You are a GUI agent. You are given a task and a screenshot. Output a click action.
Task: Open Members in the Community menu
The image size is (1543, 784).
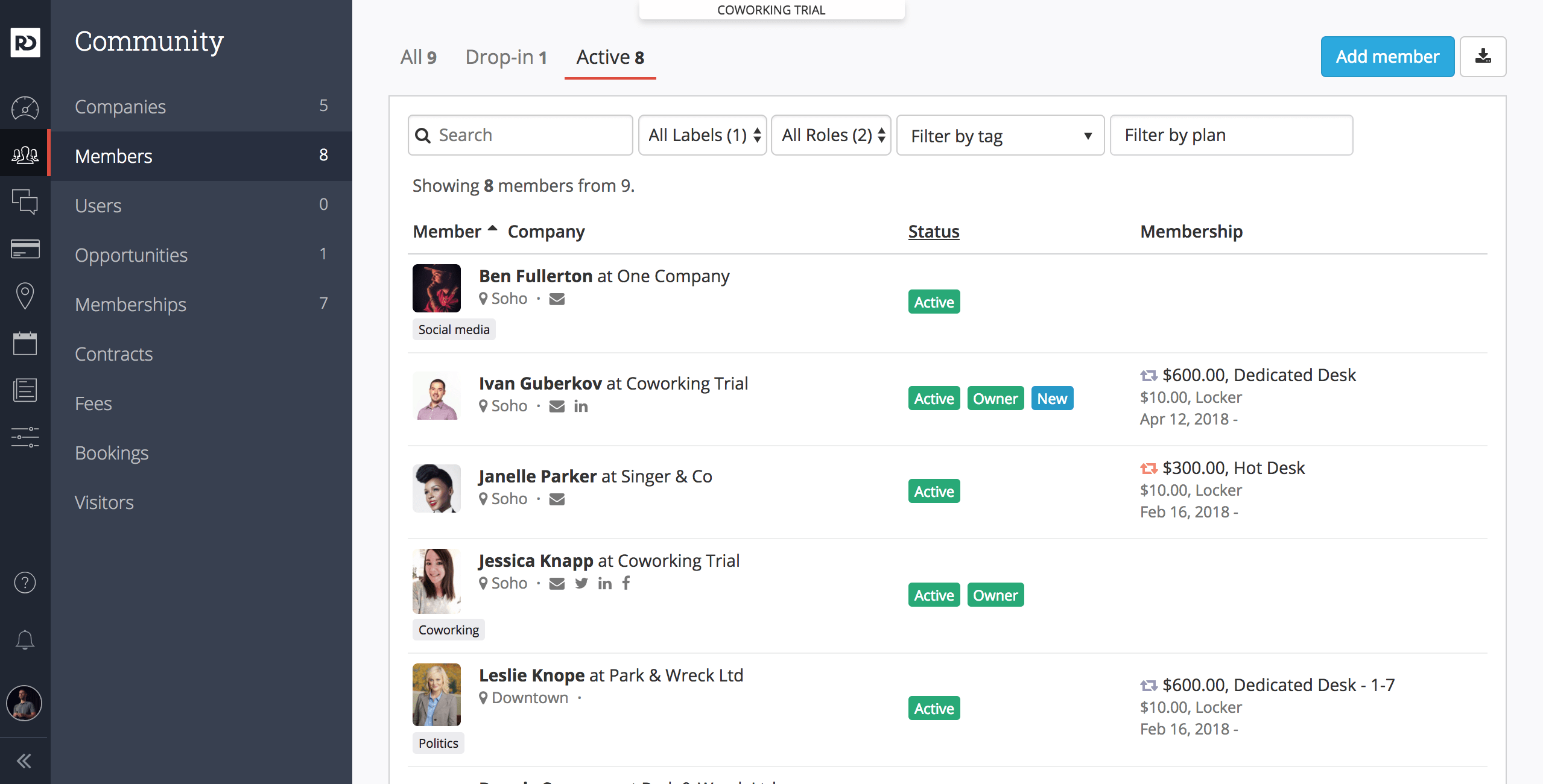coord(201,156)
